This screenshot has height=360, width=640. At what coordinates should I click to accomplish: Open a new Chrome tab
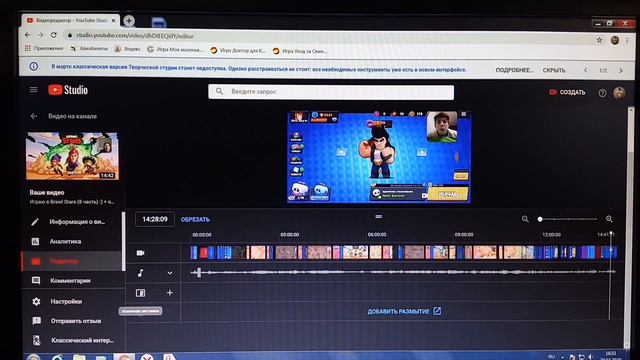pyautogui.click(x=129, y=20)
